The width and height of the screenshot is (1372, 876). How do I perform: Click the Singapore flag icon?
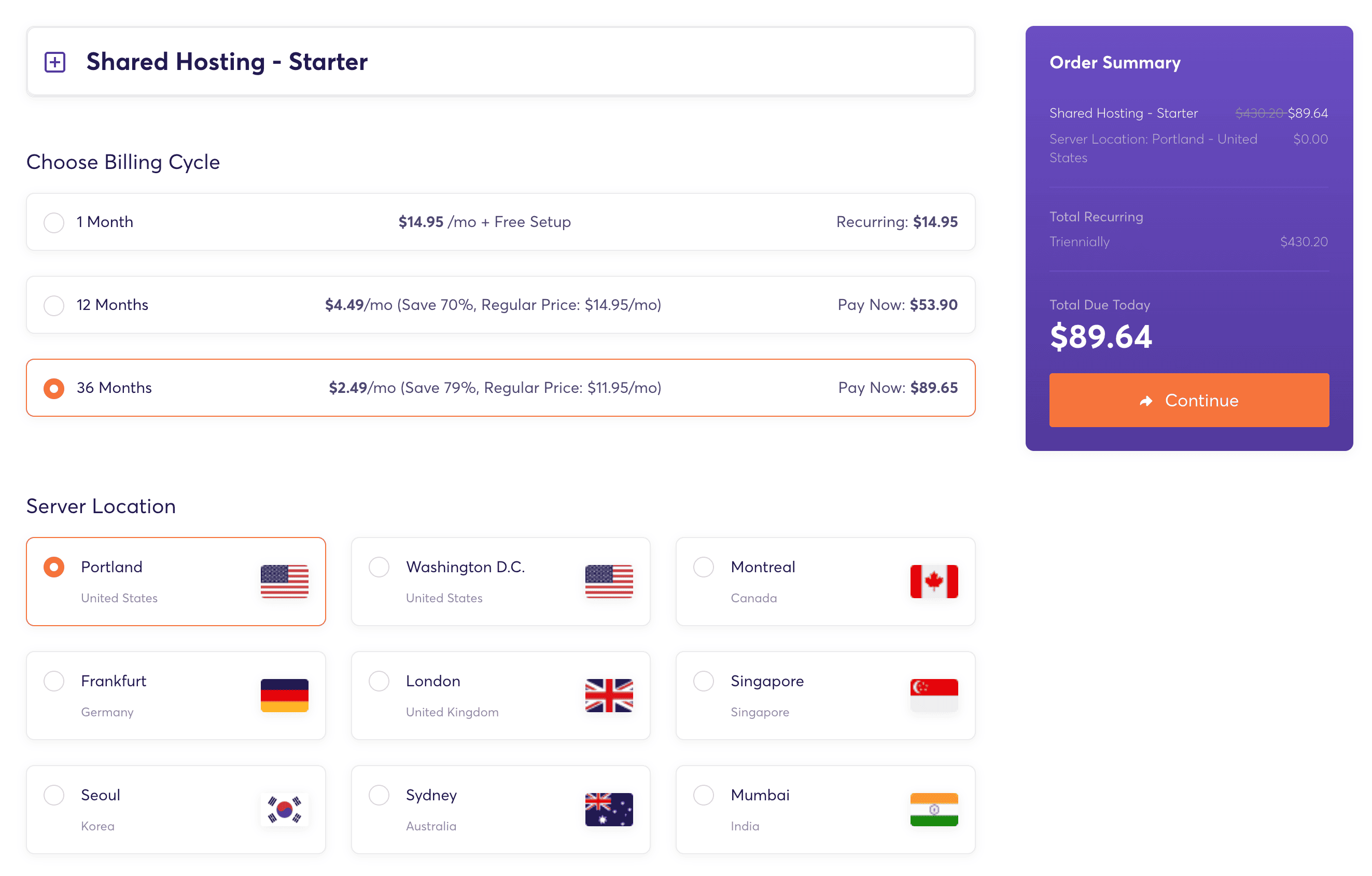tap(934, 696)
